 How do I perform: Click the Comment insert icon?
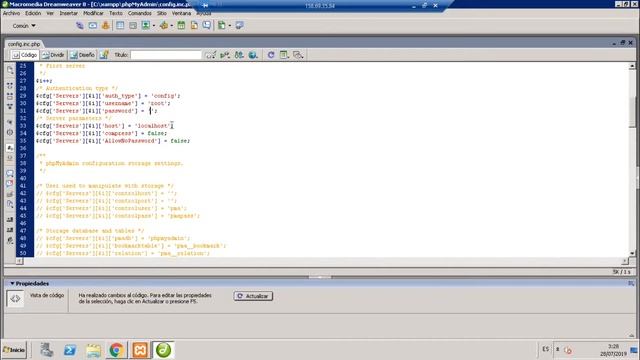207,25
